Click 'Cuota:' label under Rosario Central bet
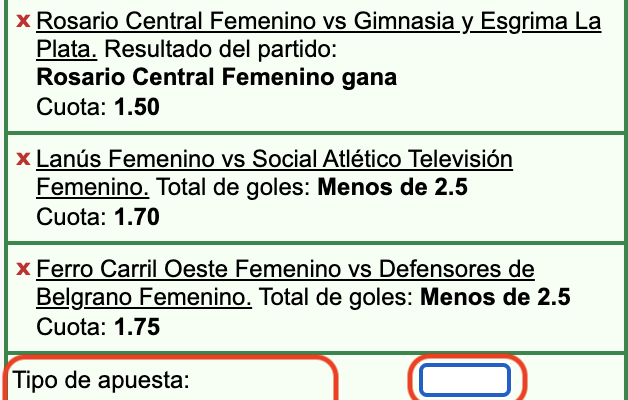Image resolution: width=628 pixels, height=400 pixels. pos(71,105)
